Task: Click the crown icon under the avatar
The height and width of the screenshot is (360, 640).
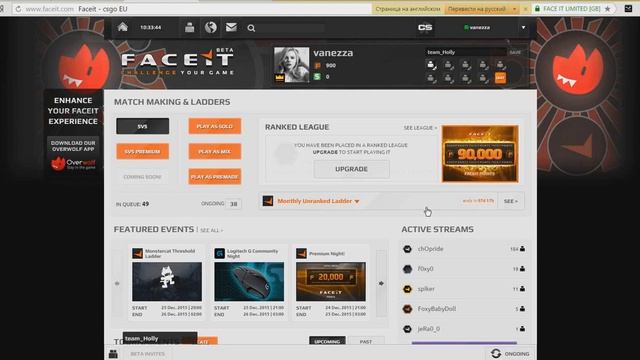Action: click(280, 78)
